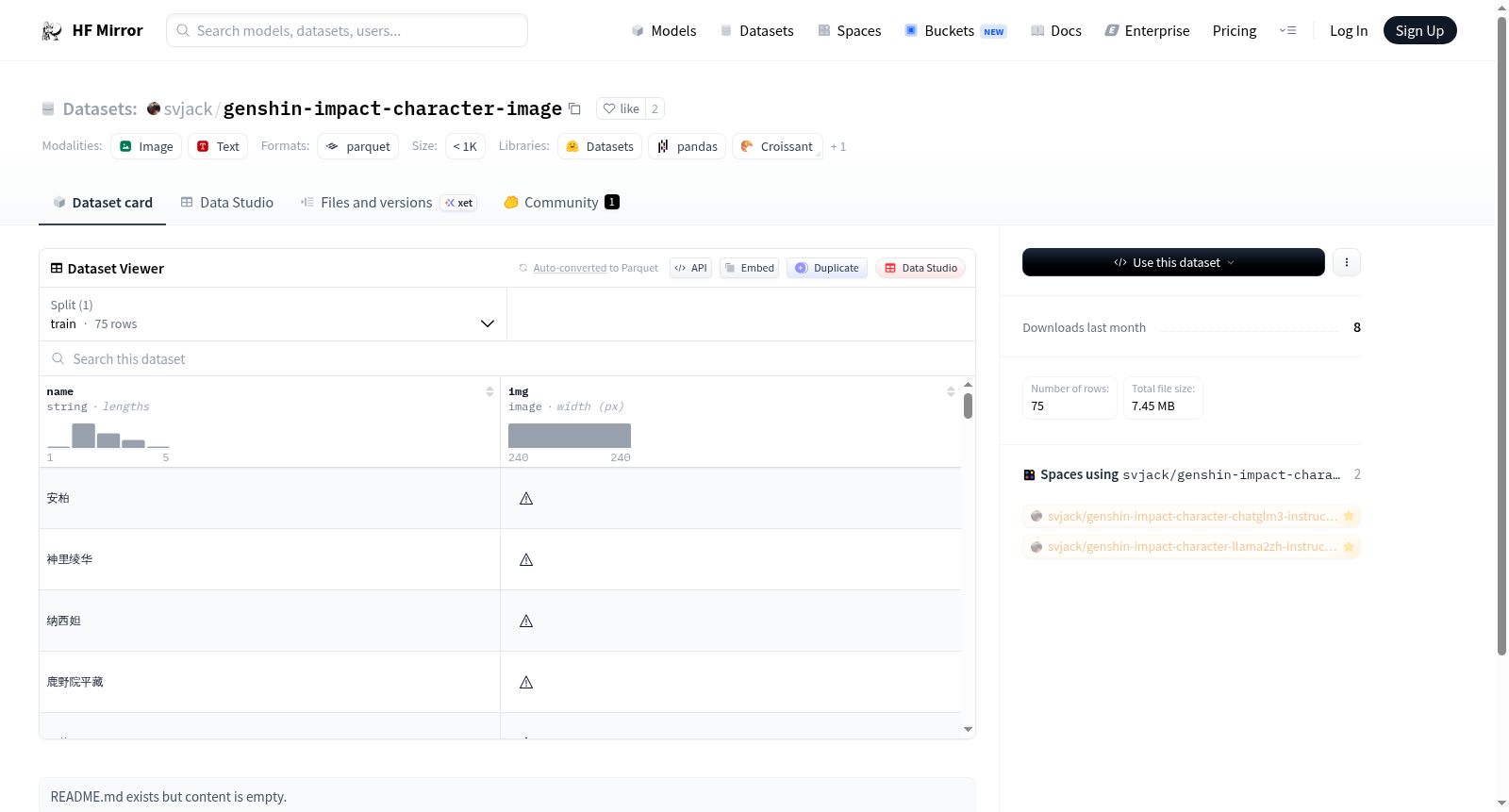The height and width of the screenshot is (812, 1509).
Task: Click the search magnifier icon in the header
Action: 183,30
